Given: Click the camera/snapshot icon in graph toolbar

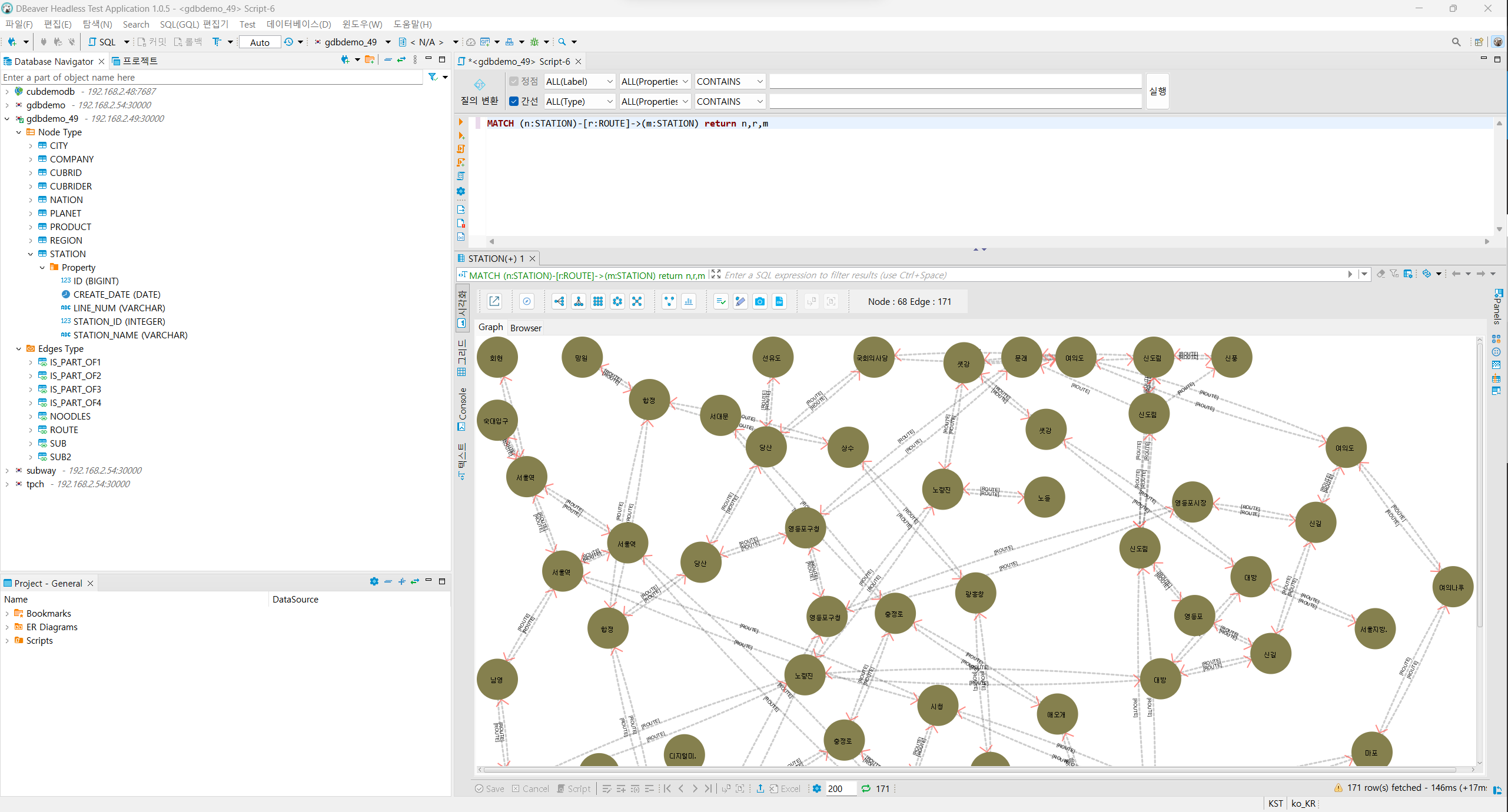Looking at the screenshot, I should 760,301.
